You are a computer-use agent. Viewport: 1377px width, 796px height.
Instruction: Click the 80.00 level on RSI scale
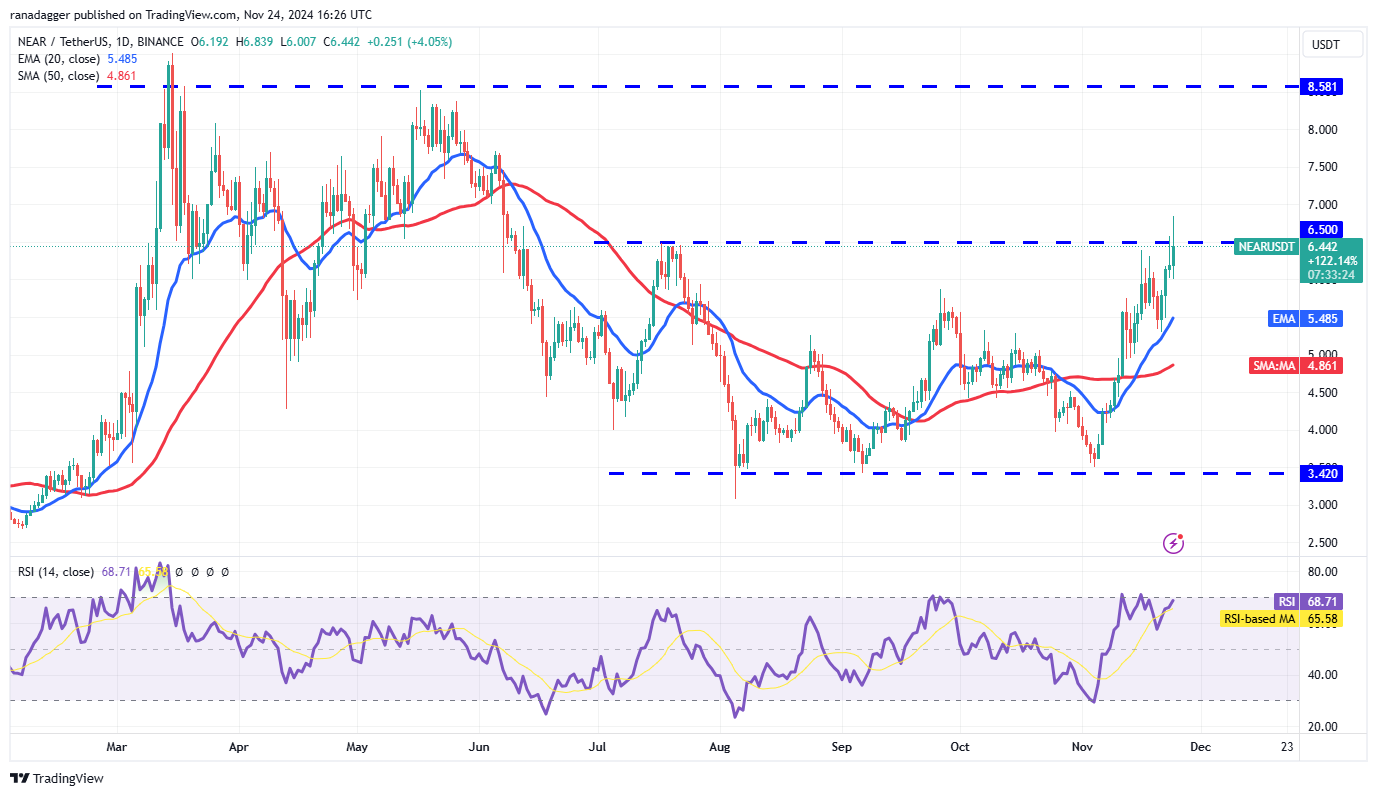tap(1321, 572)
